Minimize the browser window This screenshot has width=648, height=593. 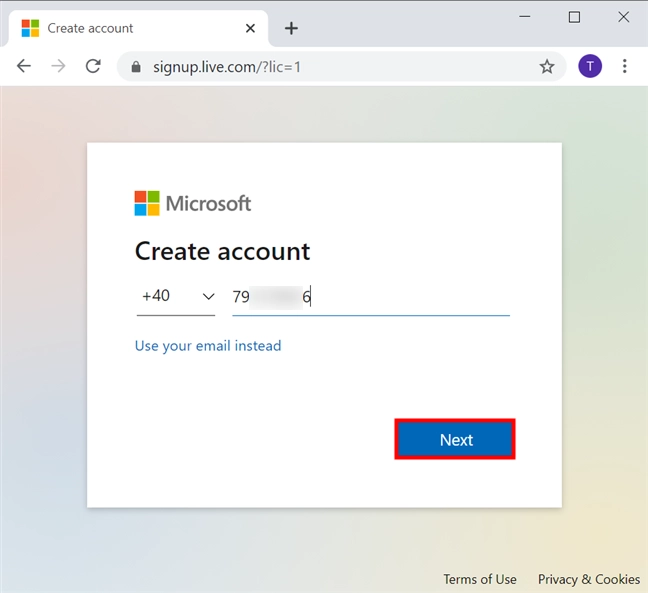click(x=525, y=17)
